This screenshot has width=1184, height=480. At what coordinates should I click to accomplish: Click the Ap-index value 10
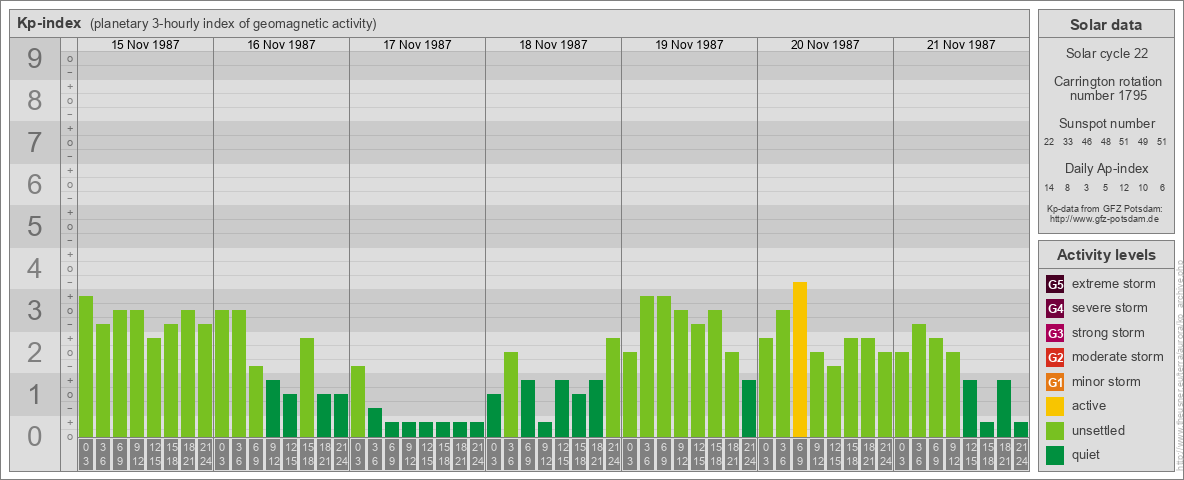click(1143, 187)
